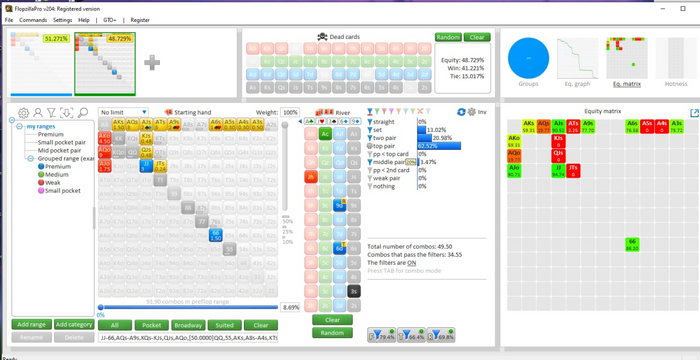Toggle the pp < 2nd card filter
This screenshot has width=700, height=360.
coord(369,170)
